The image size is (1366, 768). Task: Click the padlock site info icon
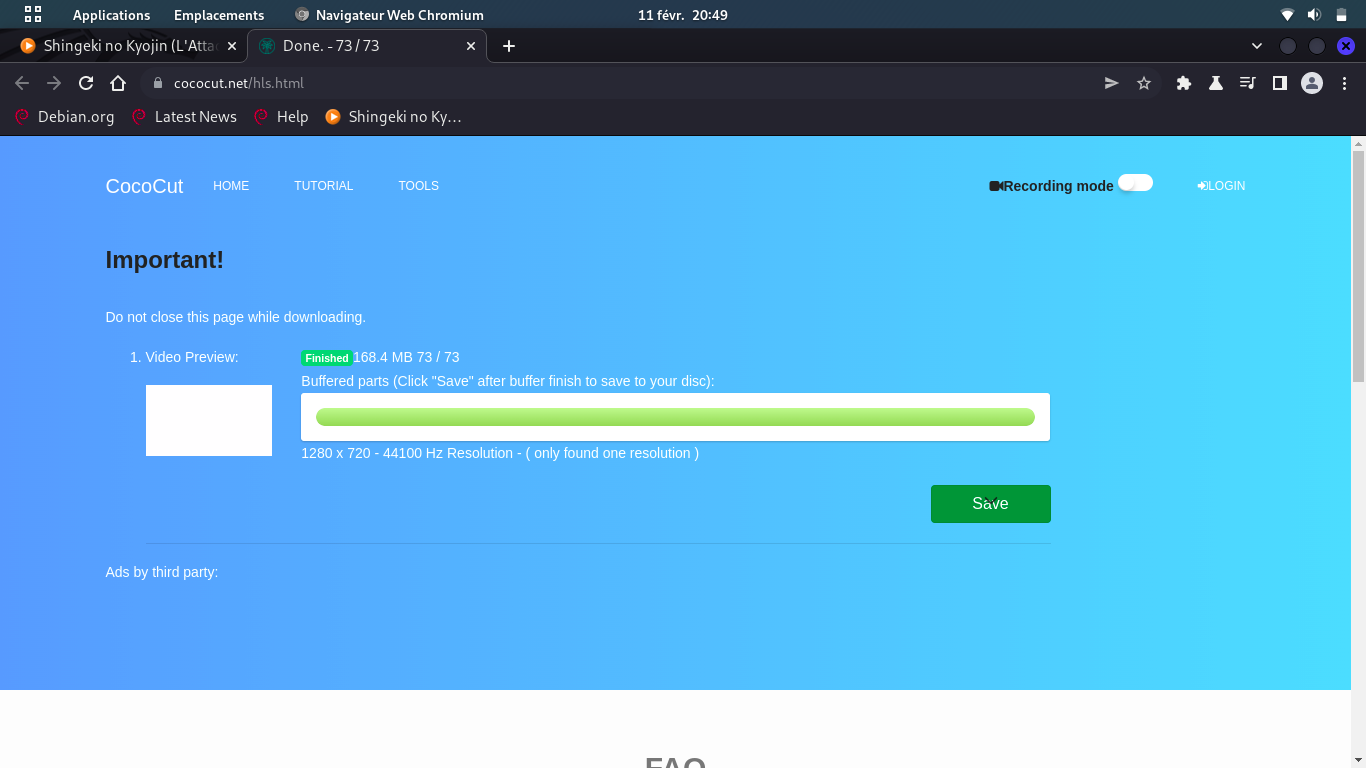tap(157, 83)
